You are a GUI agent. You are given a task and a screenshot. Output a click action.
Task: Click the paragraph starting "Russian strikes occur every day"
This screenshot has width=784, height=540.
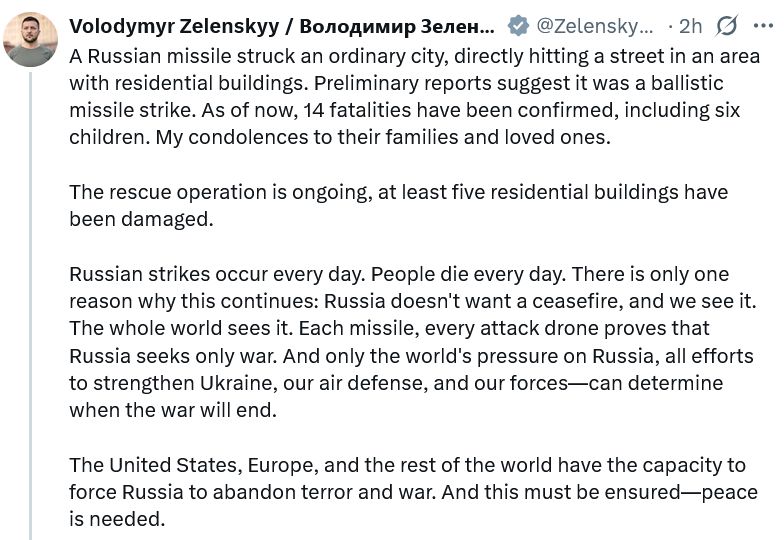pyautogui.click(x=400, y=341)
